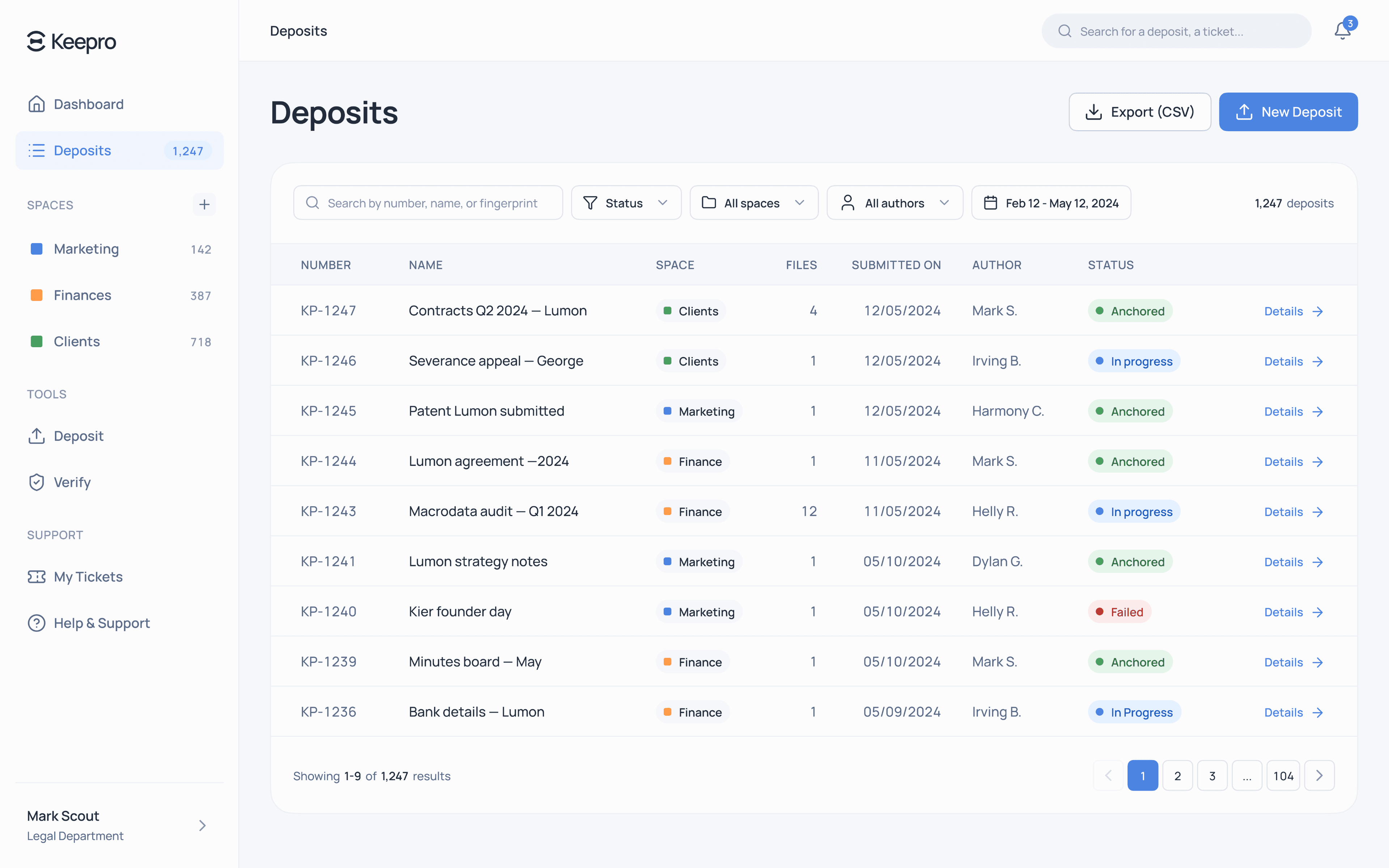
Task: Click current page 1 button
Action: 1142,775
